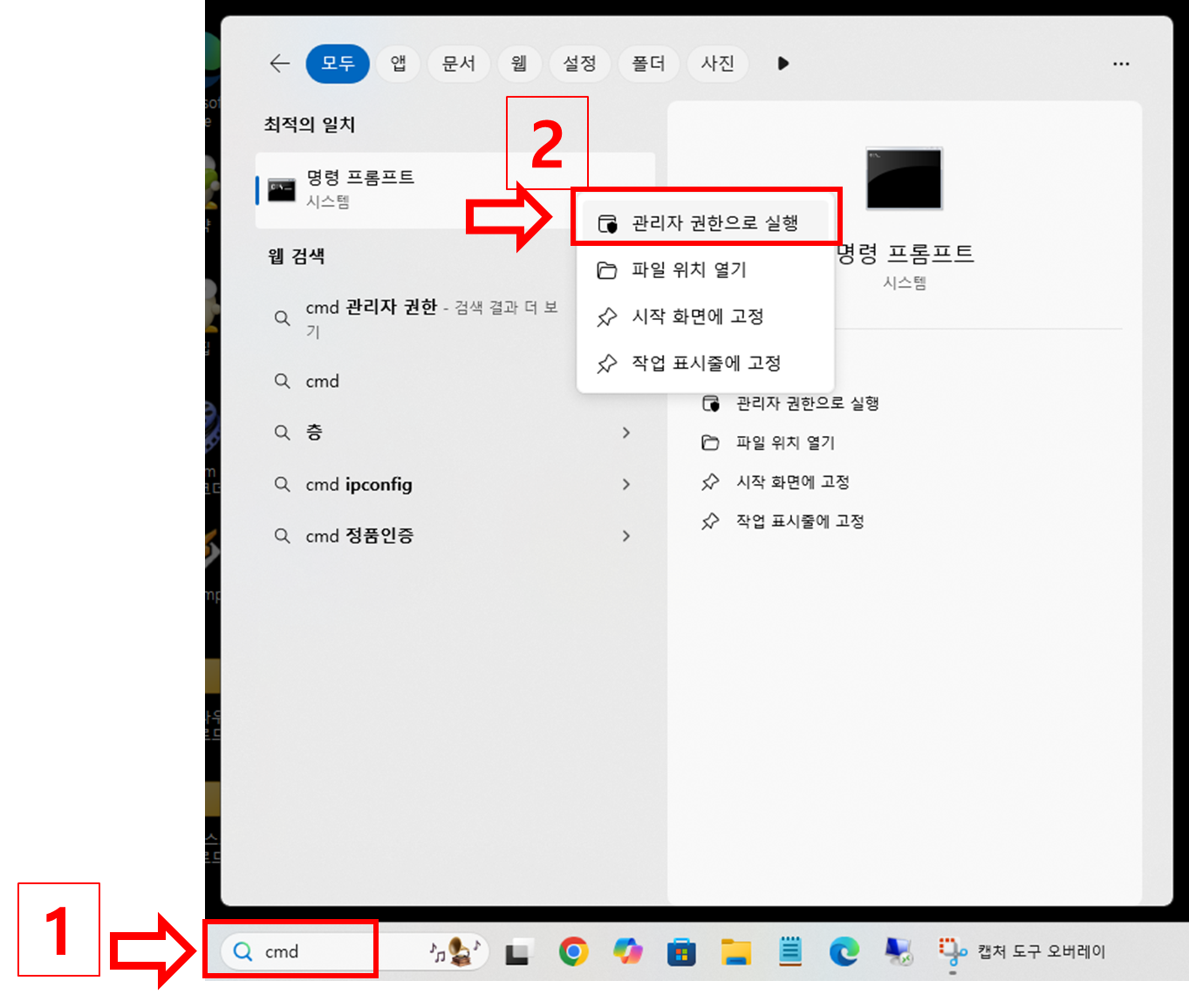Switch to the 웹 filter tab
The height and width of the screenshot is (1008, 1189).
[x=519, y=64]
